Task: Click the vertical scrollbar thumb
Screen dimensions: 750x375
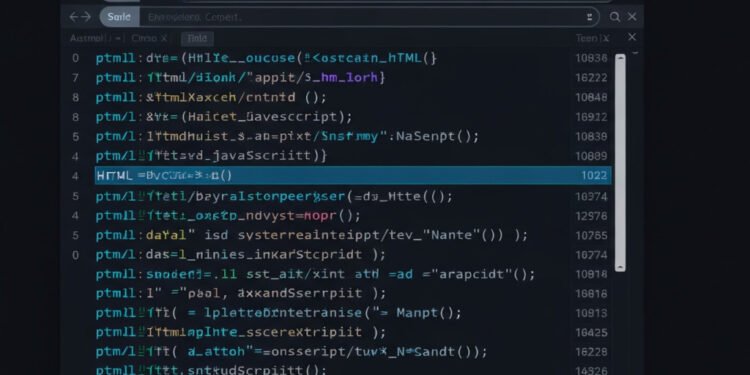Action: point(620,163)
